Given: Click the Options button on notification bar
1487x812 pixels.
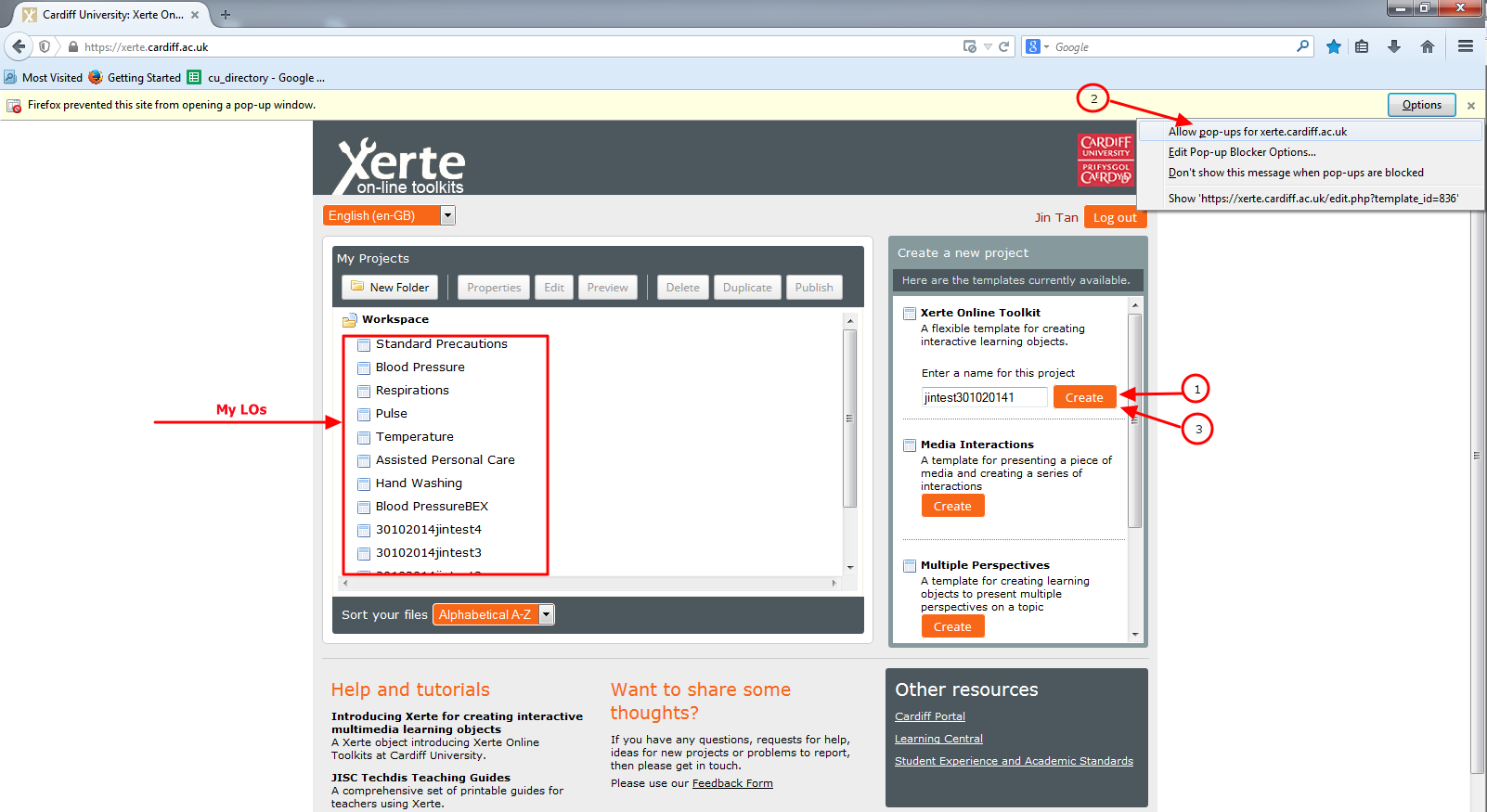Looking at the screenshot, I should pyautogui.click(x=1422, y=105).
